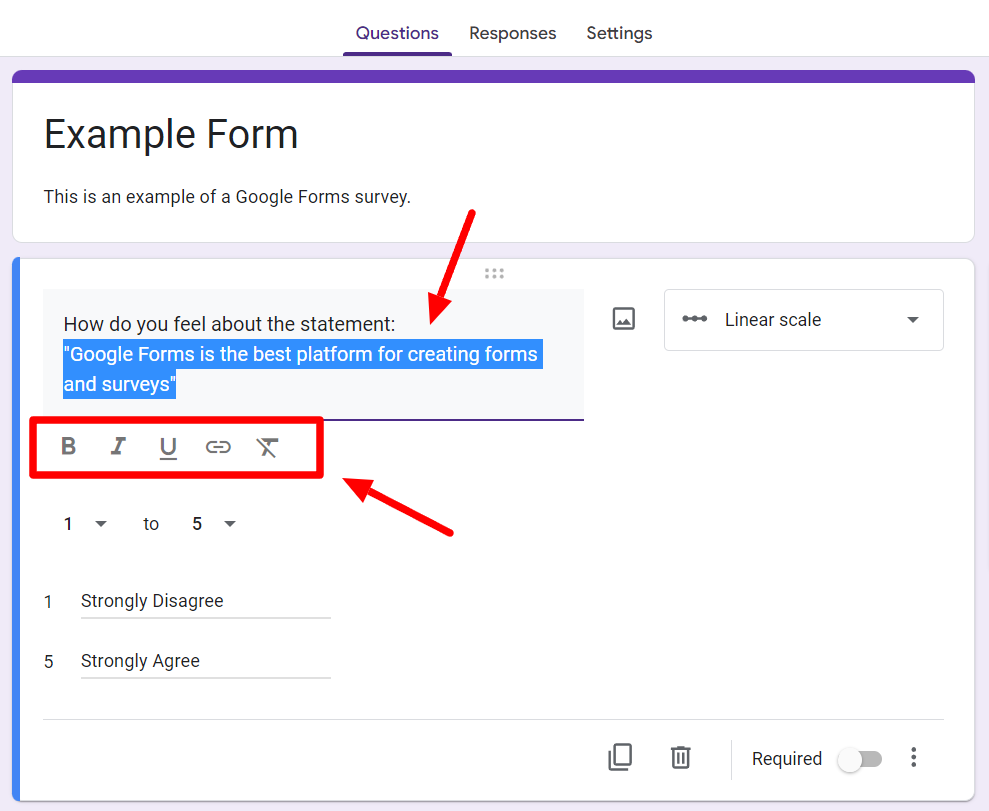Open the Linear scale question type dropdown

pyautogui.click(x=804, y=320)
